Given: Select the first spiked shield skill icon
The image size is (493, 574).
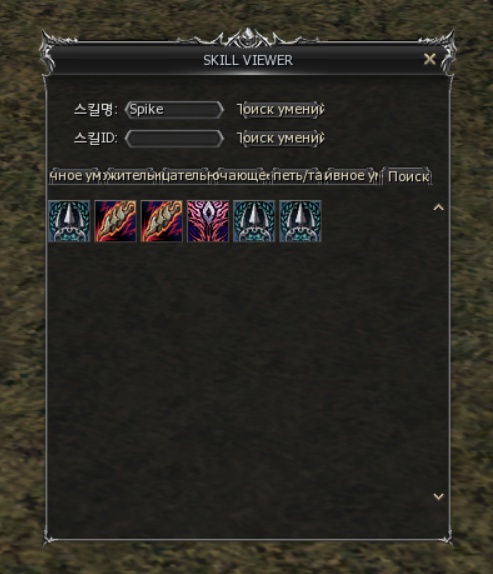Looking at the screenshot, I should click(x=69, y=221).
